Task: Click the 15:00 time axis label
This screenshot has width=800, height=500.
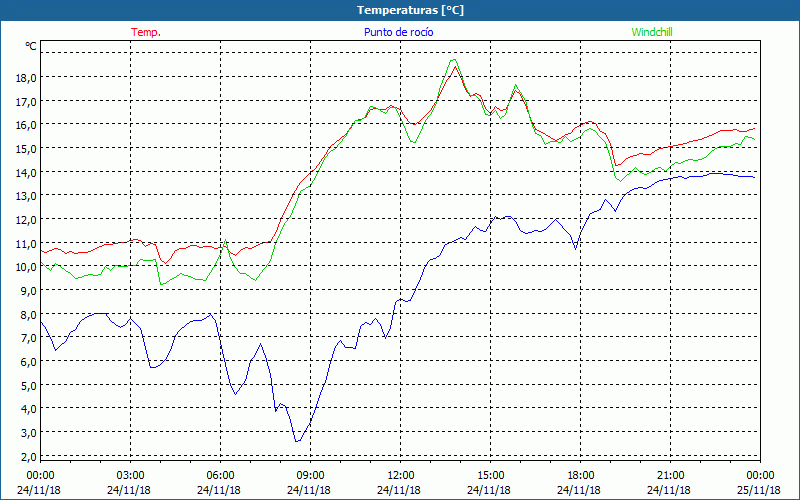Action: (x=490, y=476)
